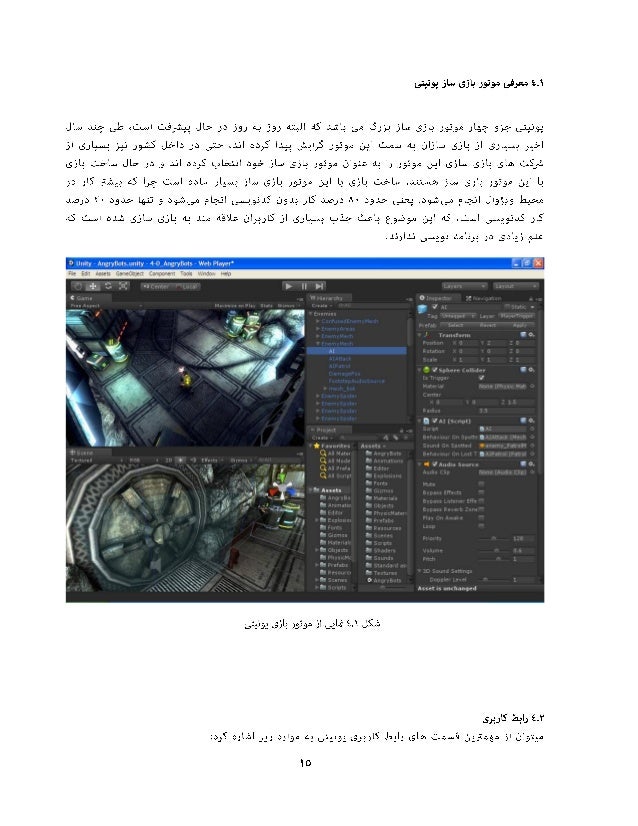Click the prefab Revert button
The width and height of the screenshot is (638, 826).
tap(487, 326)
